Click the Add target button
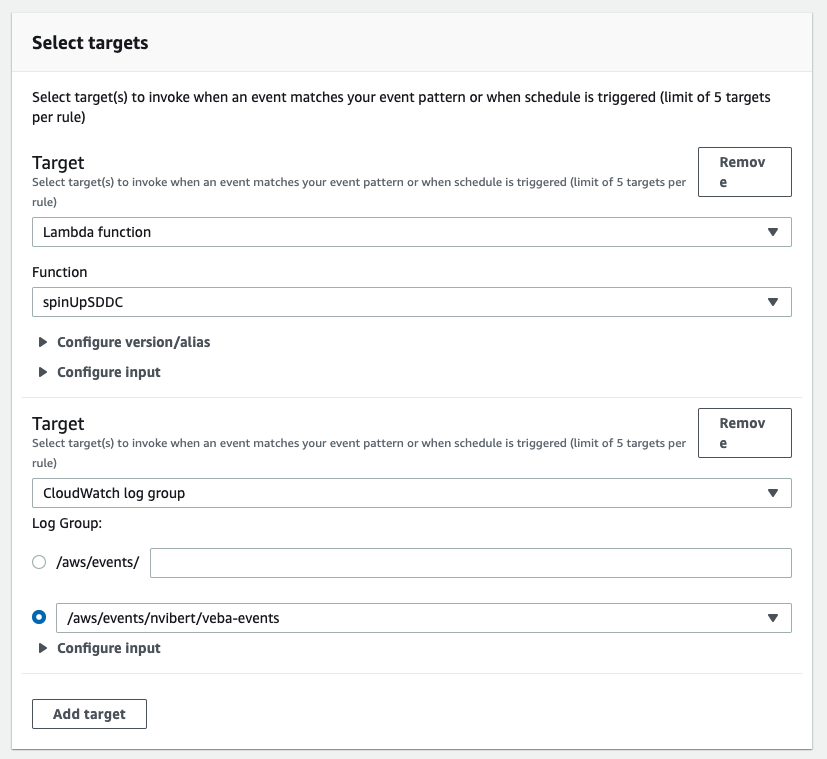 point(89,714)
